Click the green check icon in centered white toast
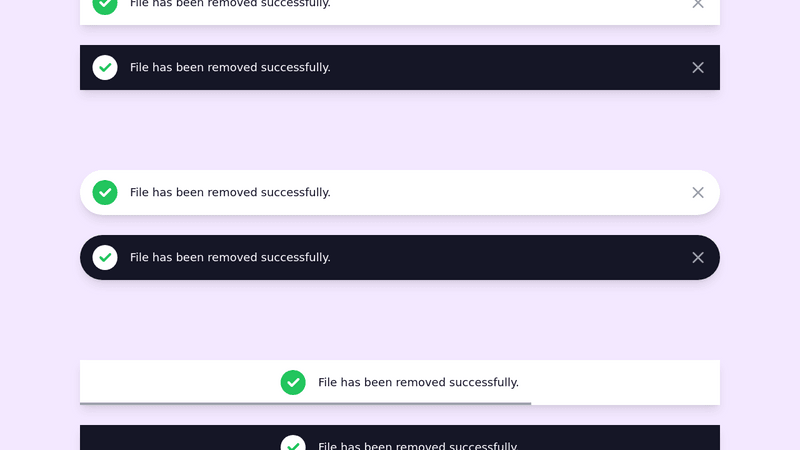 293,383
